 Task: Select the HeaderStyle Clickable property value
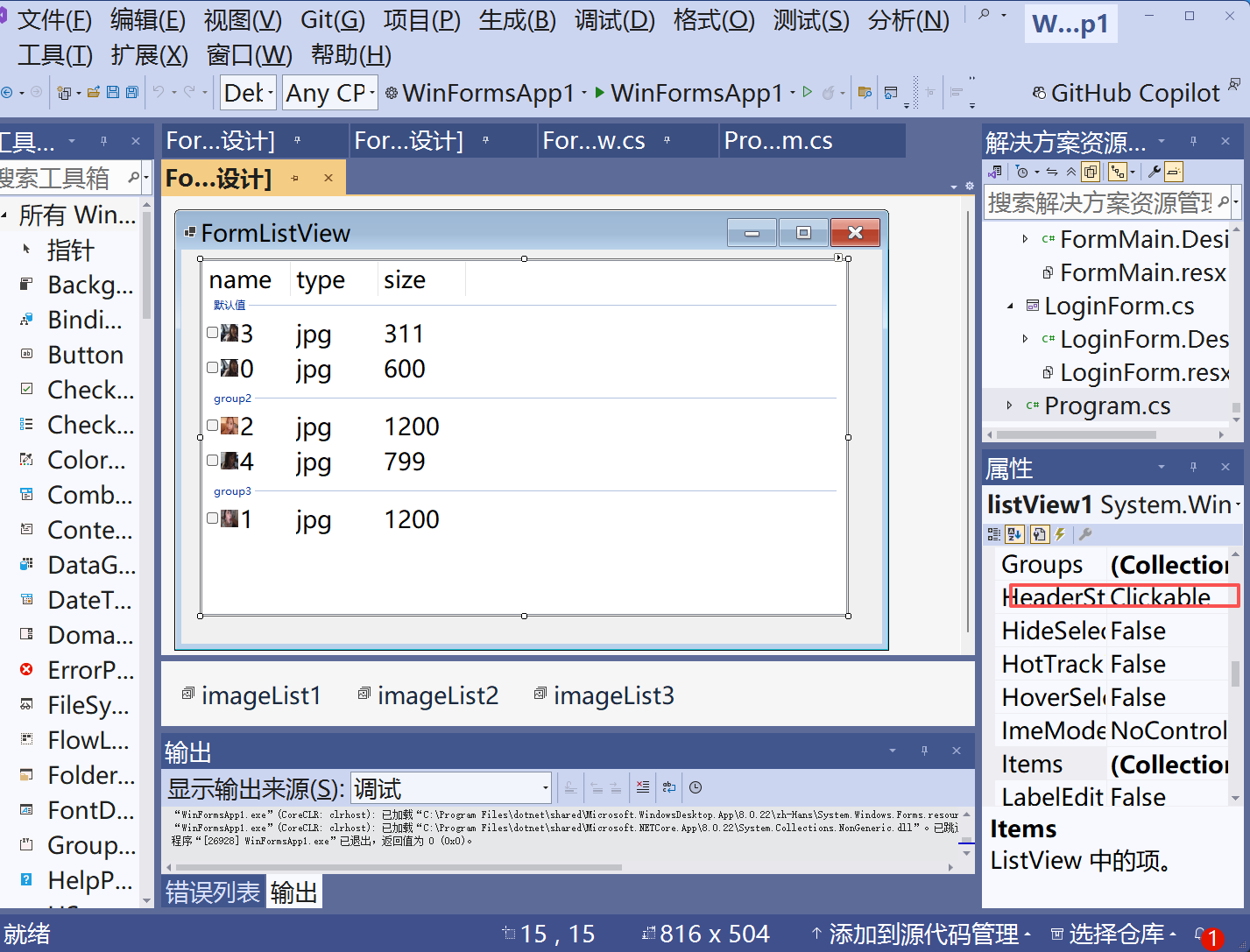[x=1169, y=597]
